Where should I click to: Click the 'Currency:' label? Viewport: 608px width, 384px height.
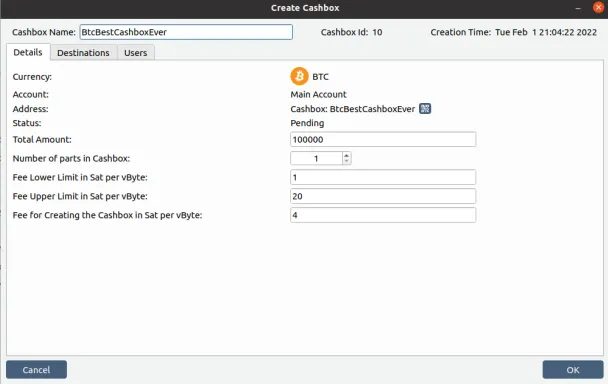coord(32,77)
